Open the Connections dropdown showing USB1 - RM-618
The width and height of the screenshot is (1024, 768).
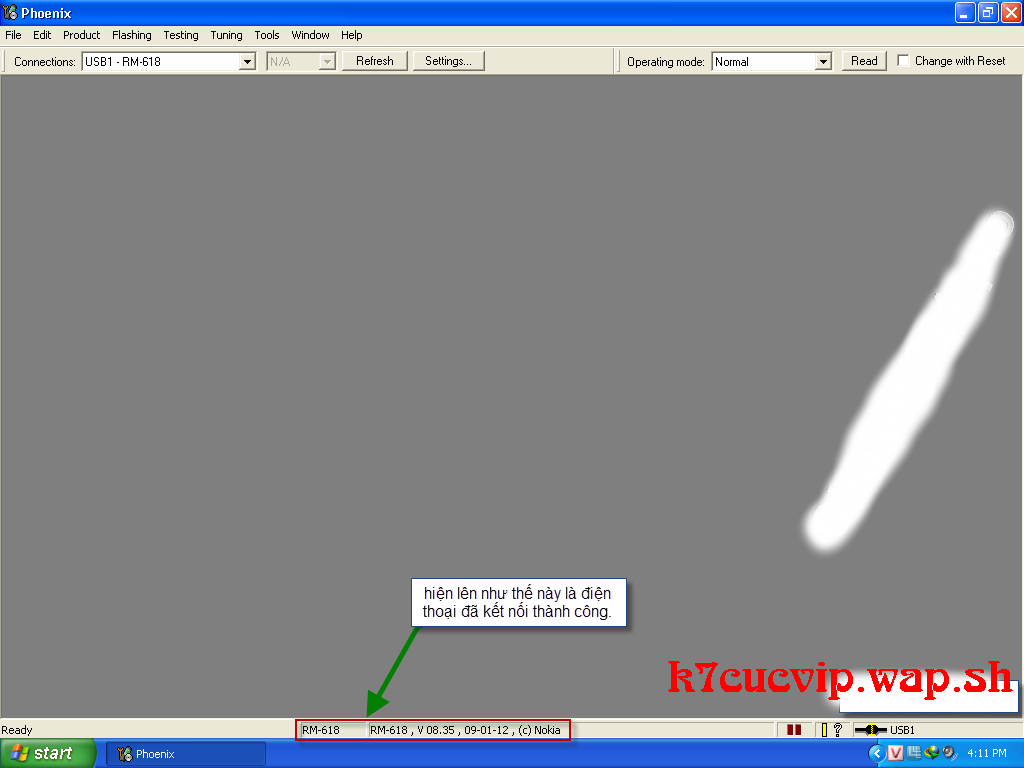coord(247,62)
